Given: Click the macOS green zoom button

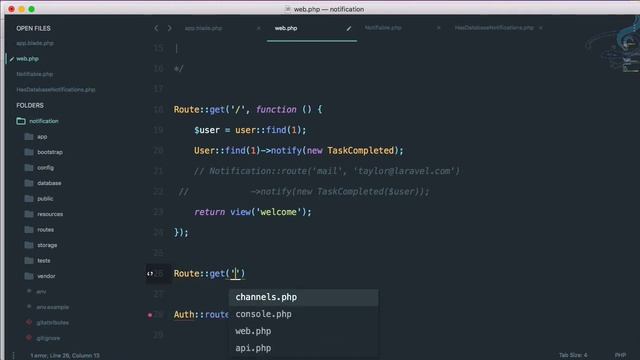Looking at the screenshot, I should [31, 9].
